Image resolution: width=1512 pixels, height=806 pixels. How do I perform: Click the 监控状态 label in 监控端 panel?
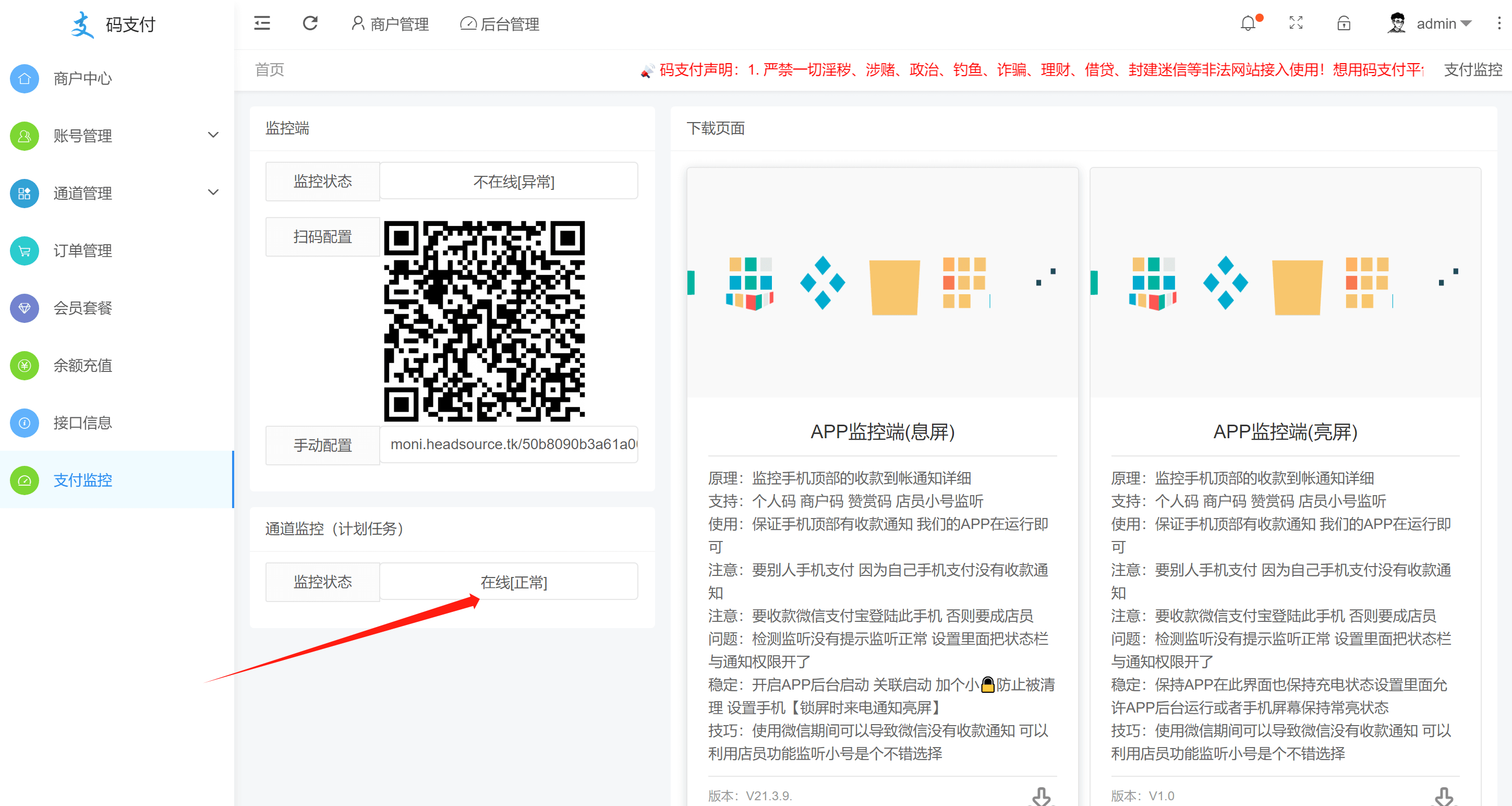pos(322,182)
